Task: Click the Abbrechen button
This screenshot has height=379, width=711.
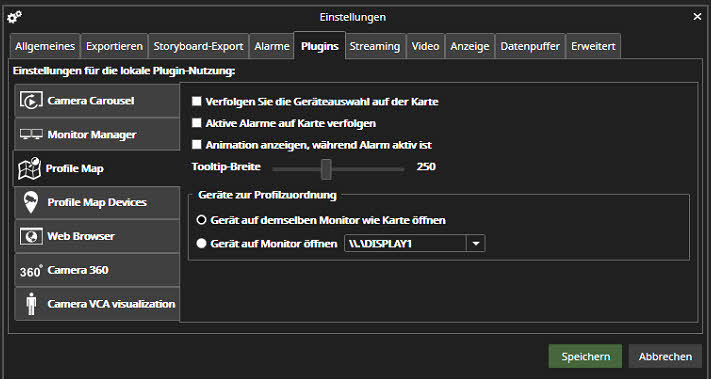Action: point(665,356)
